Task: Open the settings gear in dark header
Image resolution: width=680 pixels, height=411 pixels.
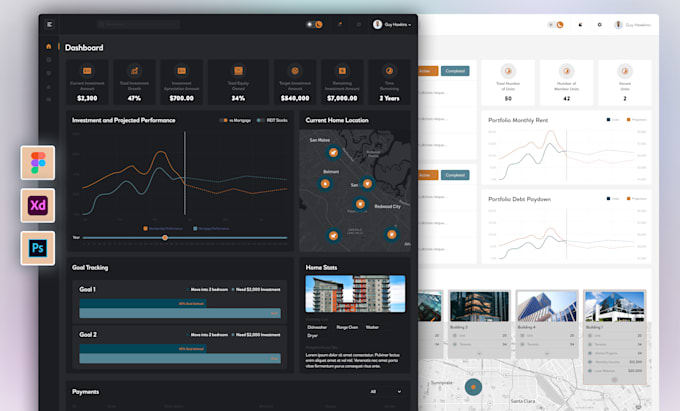Action: pos(359,24)
